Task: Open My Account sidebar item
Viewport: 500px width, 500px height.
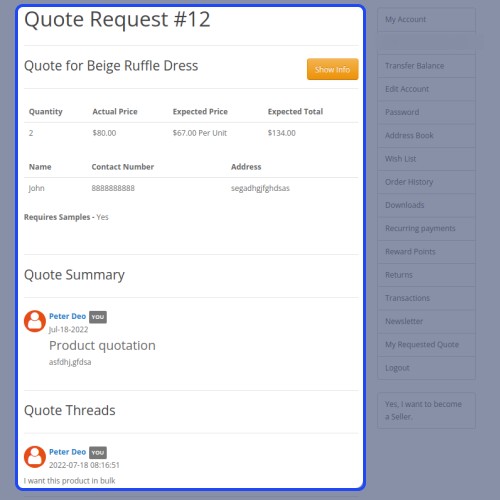Action: 426,20
